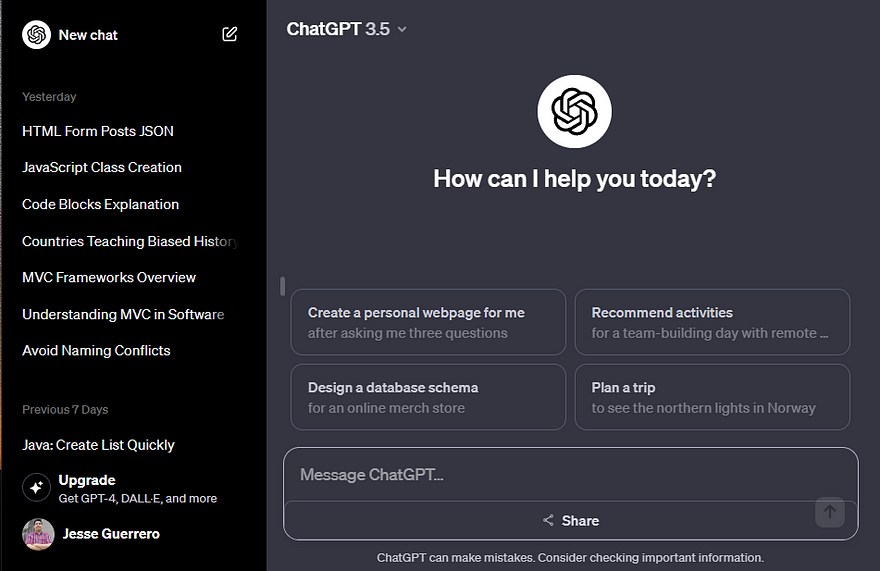880x571 pixels.
Task: Click the sparkle Upgrade icon
Action: point(36,487)
